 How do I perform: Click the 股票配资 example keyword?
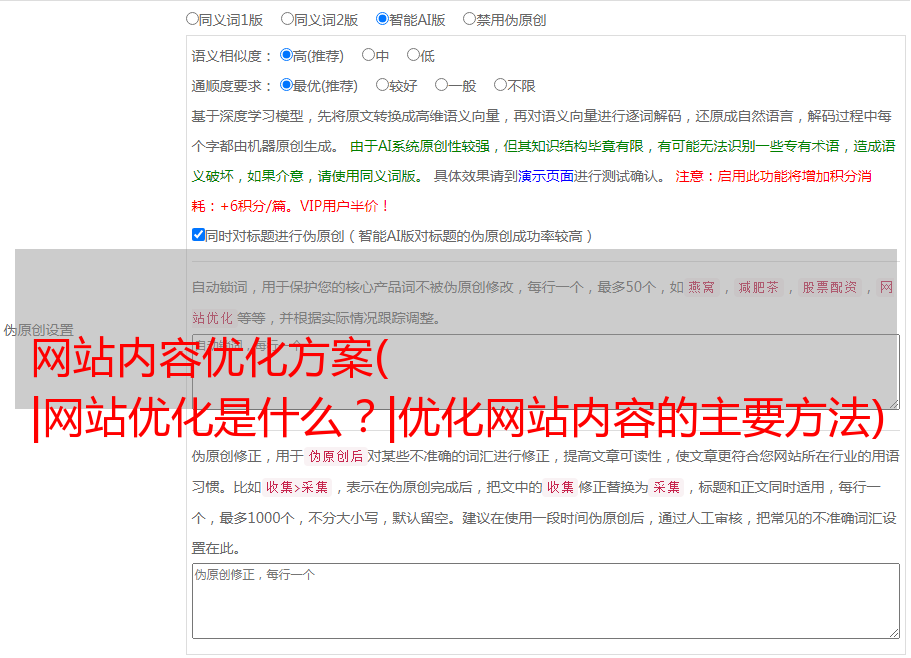pos(829,287)
